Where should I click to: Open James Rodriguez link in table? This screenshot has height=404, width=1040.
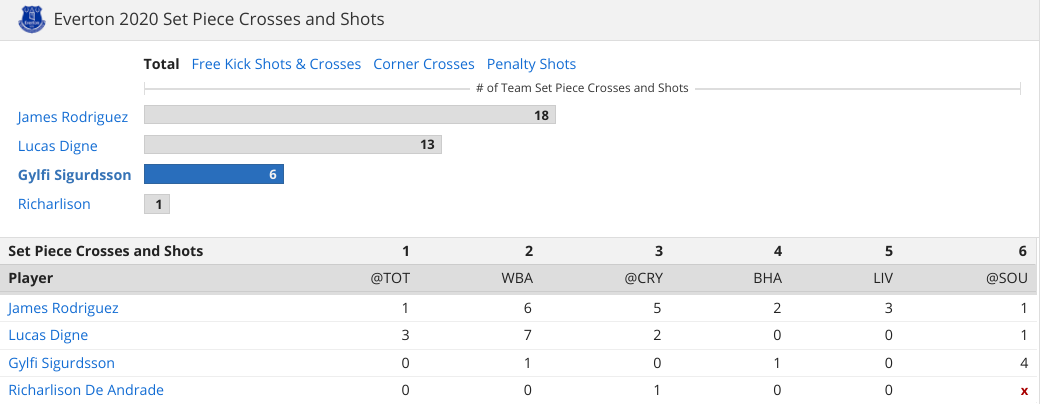click(x=64, y=308)
